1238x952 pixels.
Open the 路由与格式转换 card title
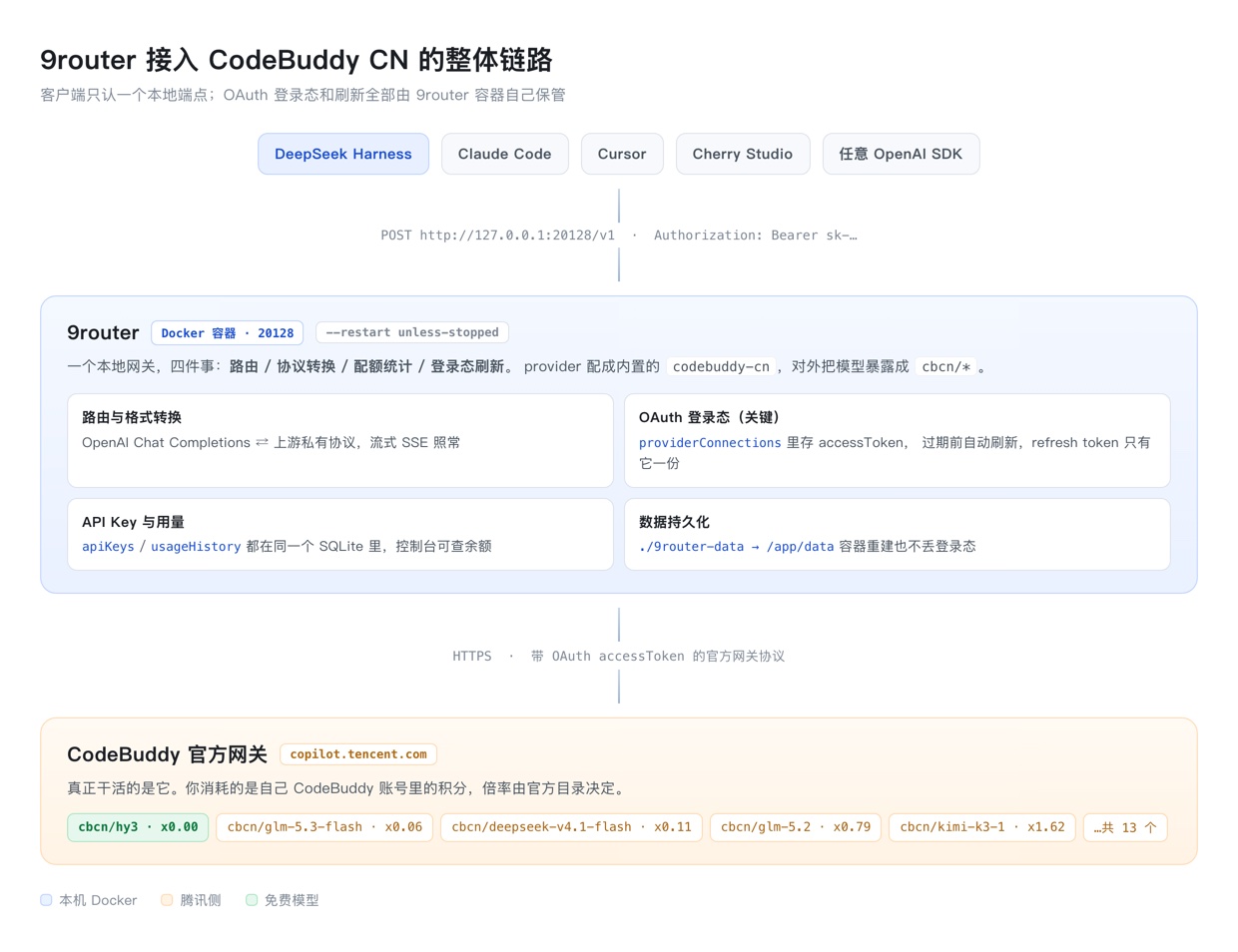132,417
